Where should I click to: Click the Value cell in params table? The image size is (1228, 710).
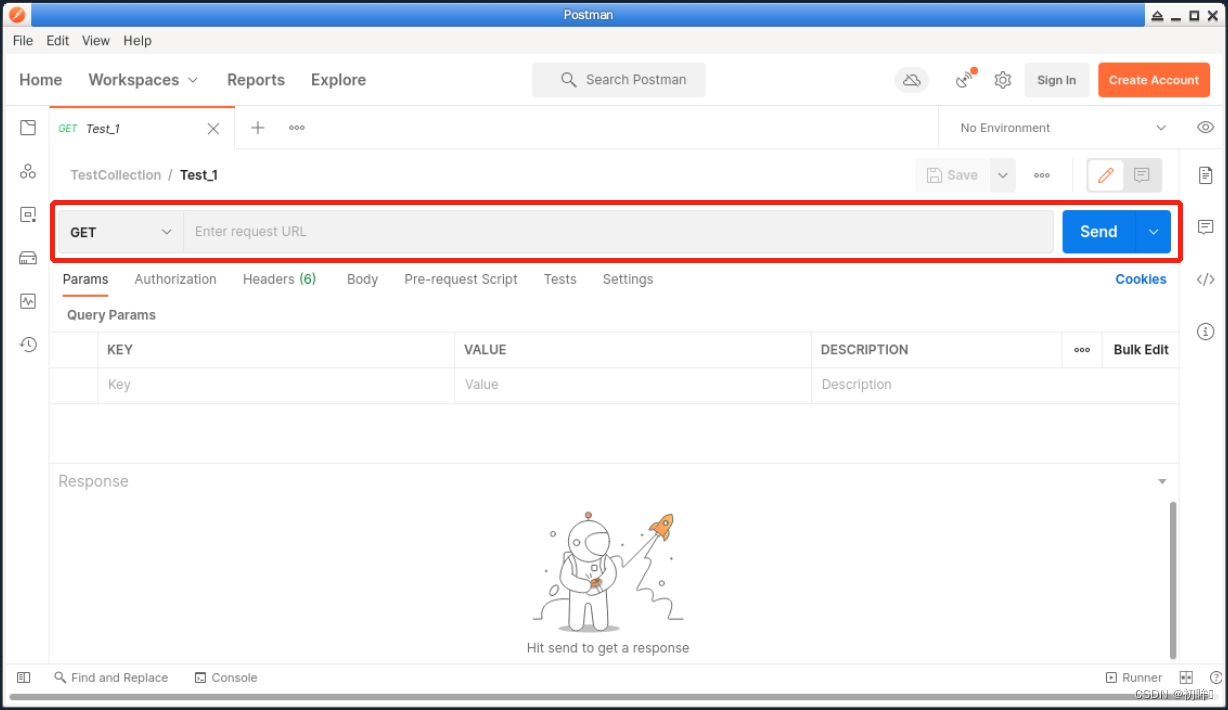633,385
